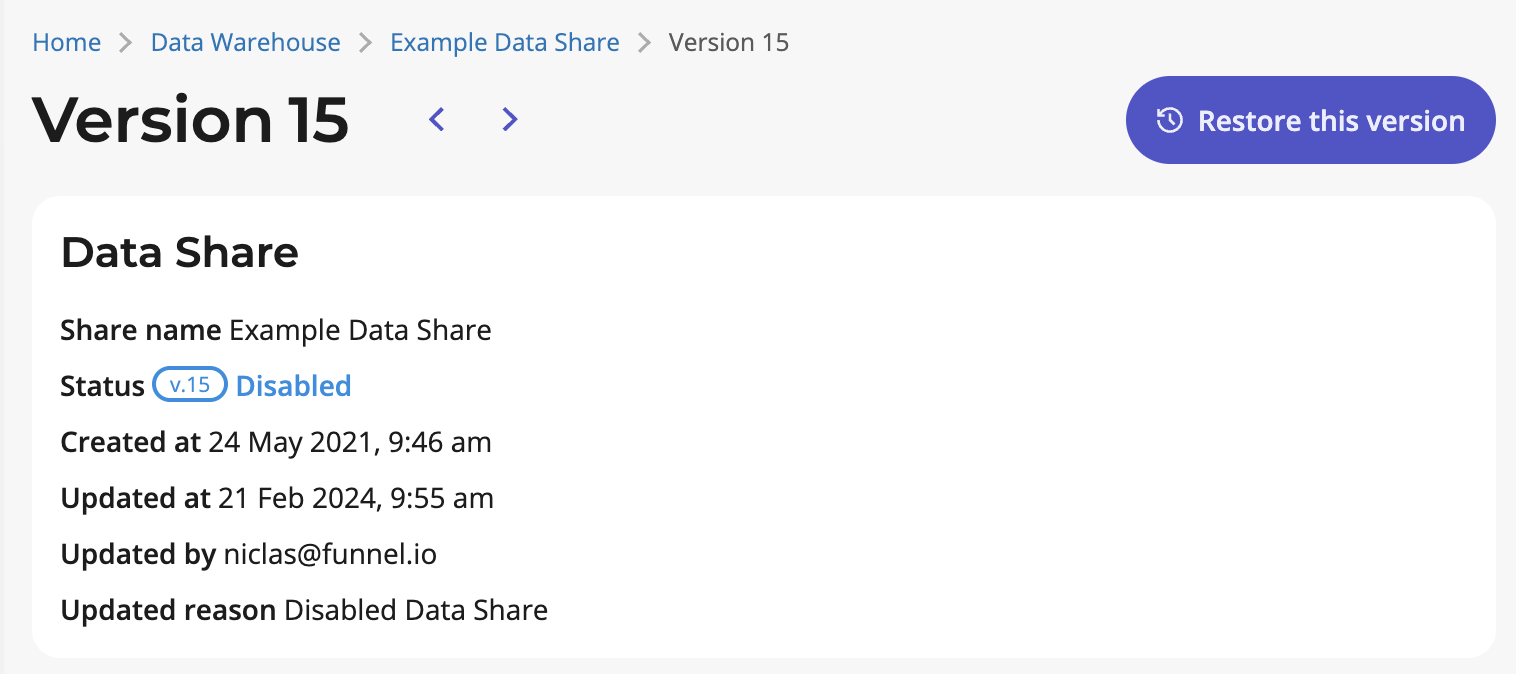Image resolution: width=1516 pixels, height=674 pixels.
Task: Click the Created at 24 May 2021 date
Action: click(x=350, y=442)
